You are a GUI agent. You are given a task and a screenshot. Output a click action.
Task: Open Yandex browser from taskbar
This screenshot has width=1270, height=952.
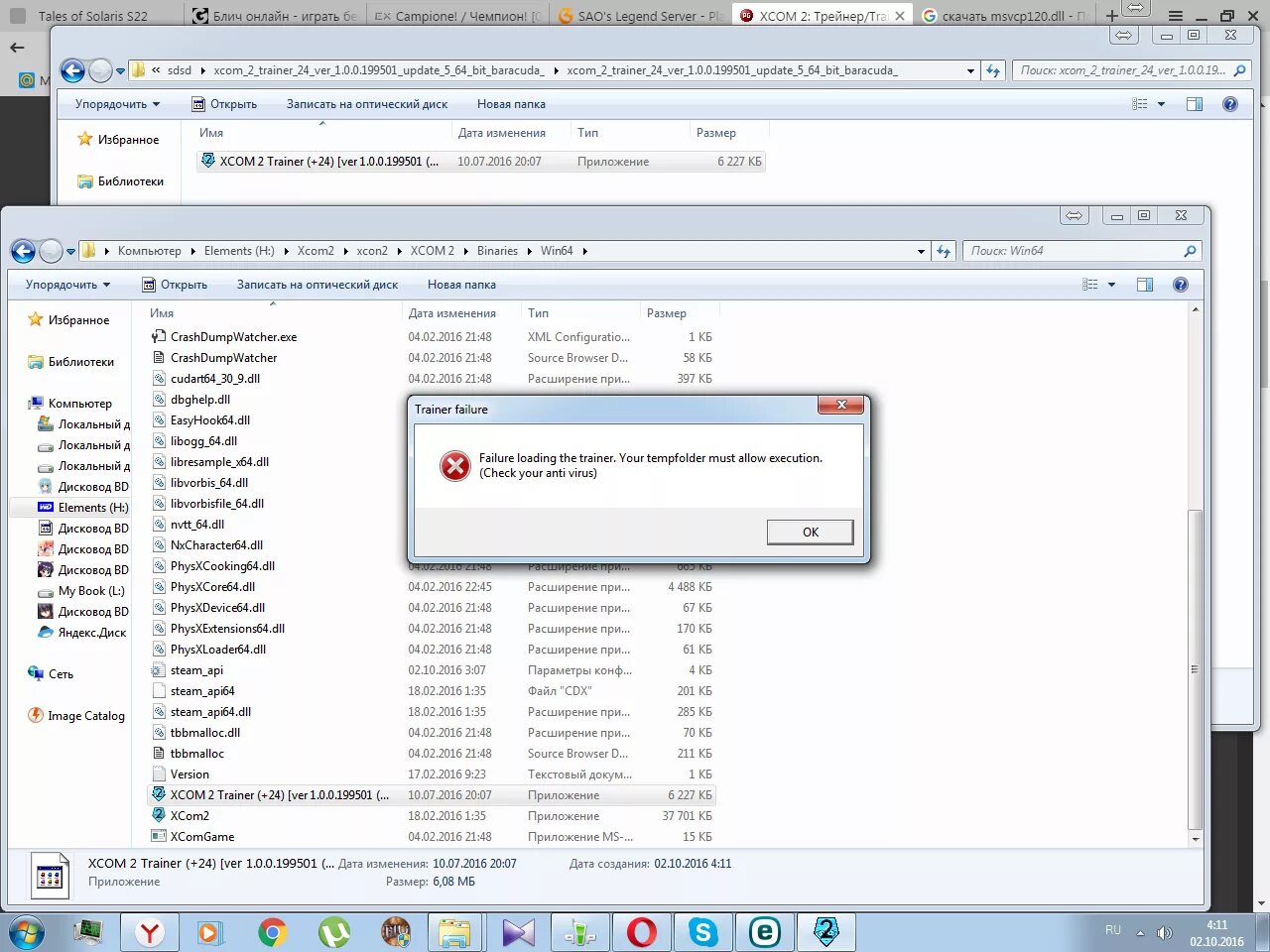coord(150,932)
